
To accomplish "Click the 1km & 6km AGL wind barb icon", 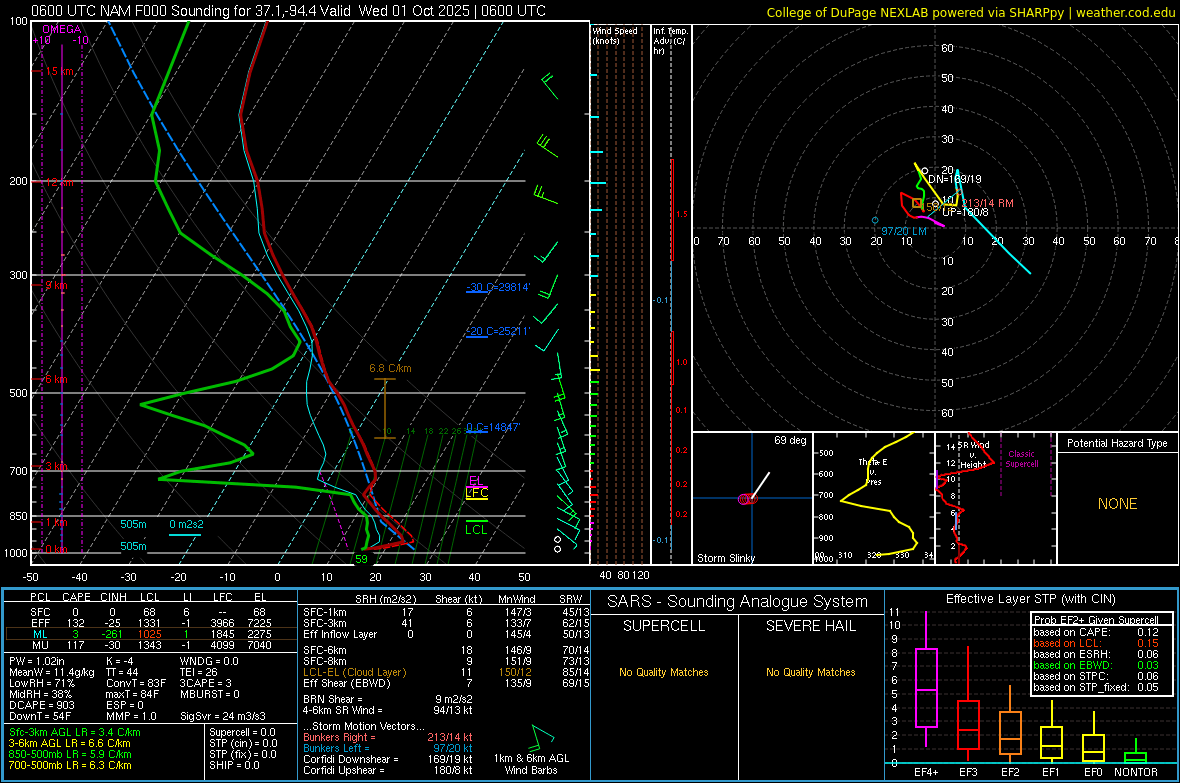I will point(542,737).
